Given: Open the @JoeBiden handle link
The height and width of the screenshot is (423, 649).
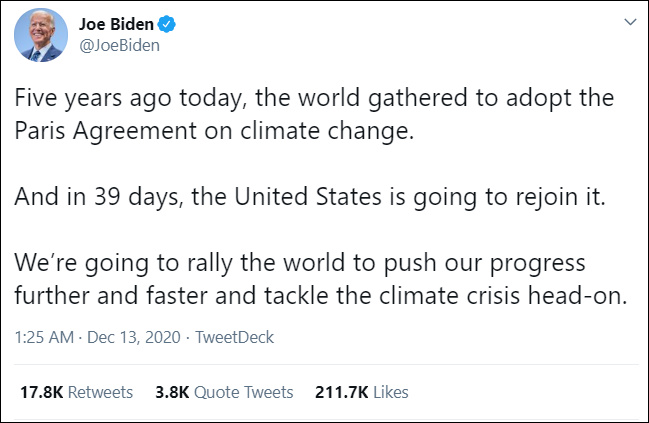Looking at the screenshot, I should (119, 45).
